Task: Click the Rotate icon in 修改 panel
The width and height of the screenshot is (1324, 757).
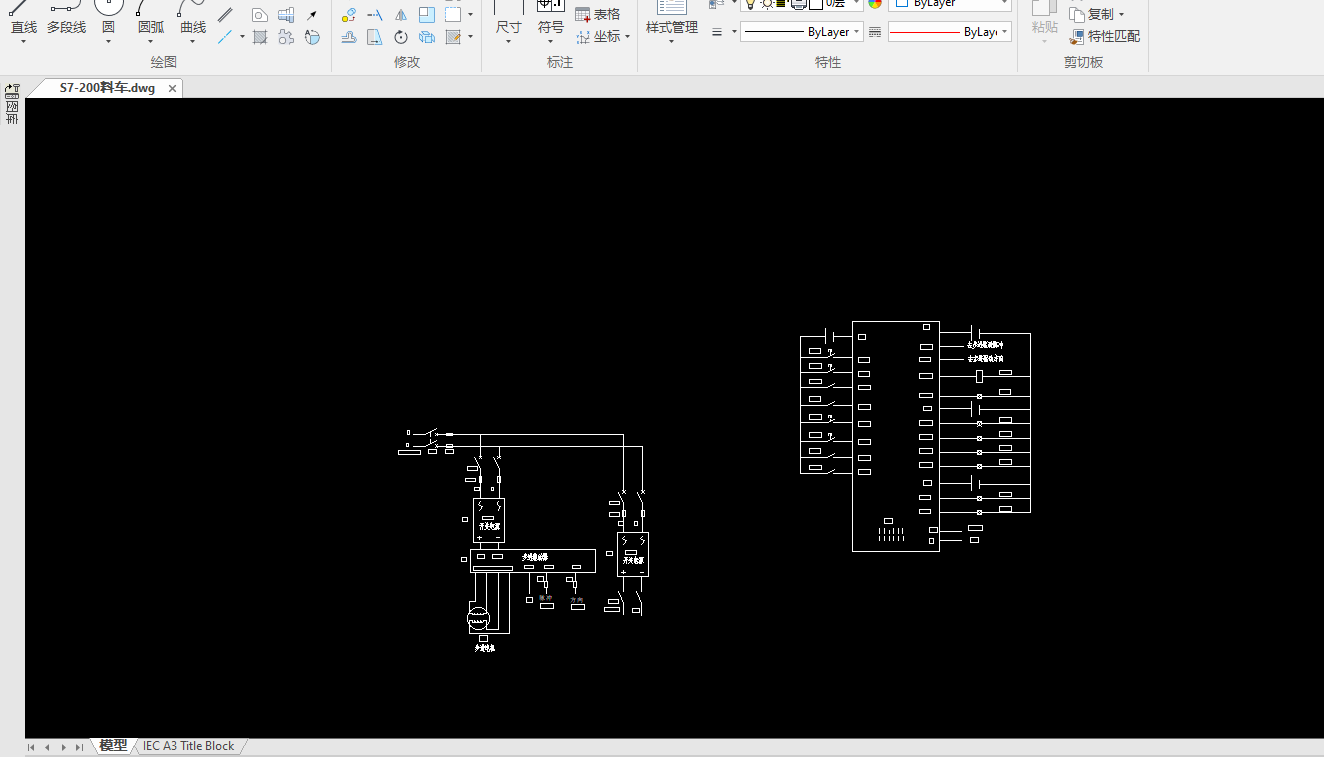Action: (x=401, y=37)
